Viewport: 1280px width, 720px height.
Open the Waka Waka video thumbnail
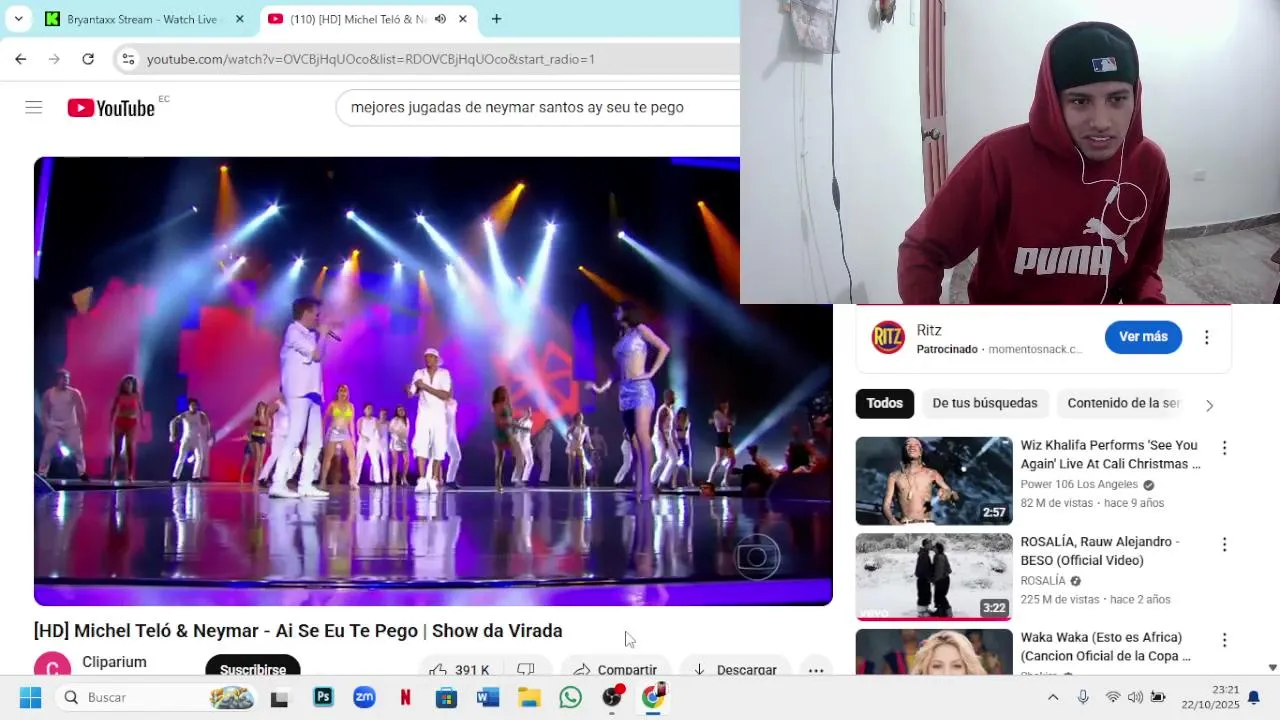[x=934, y=652]
